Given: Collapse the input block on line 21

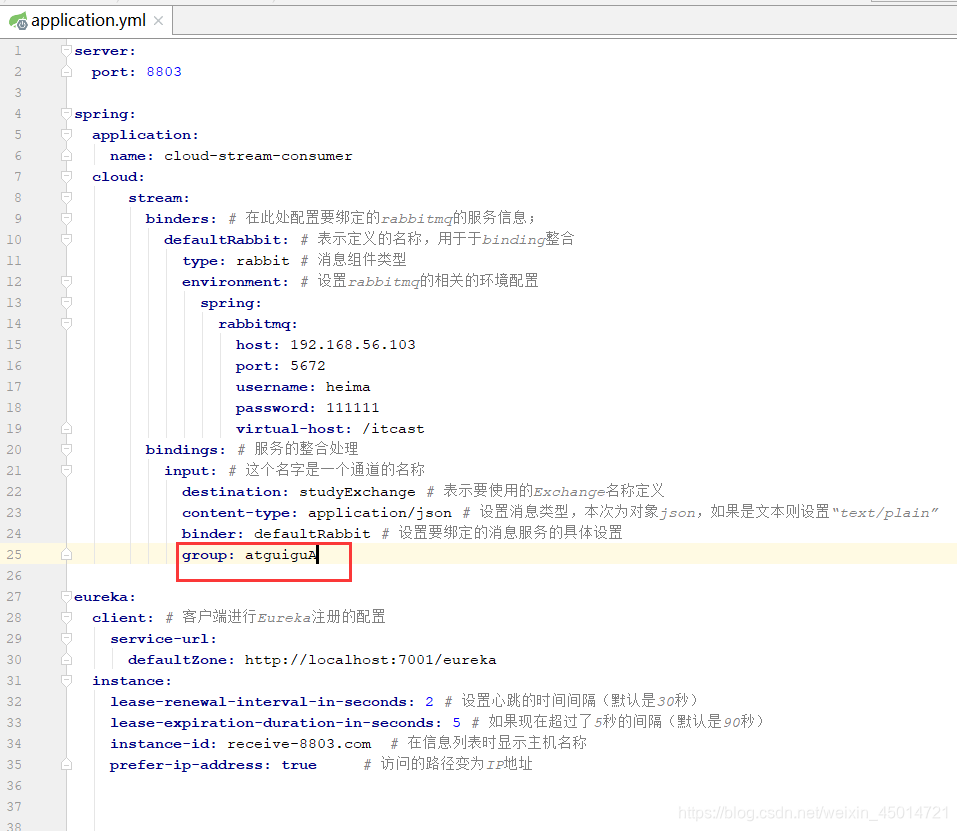Looking at the screenshot, I should (x=67, y=471).
